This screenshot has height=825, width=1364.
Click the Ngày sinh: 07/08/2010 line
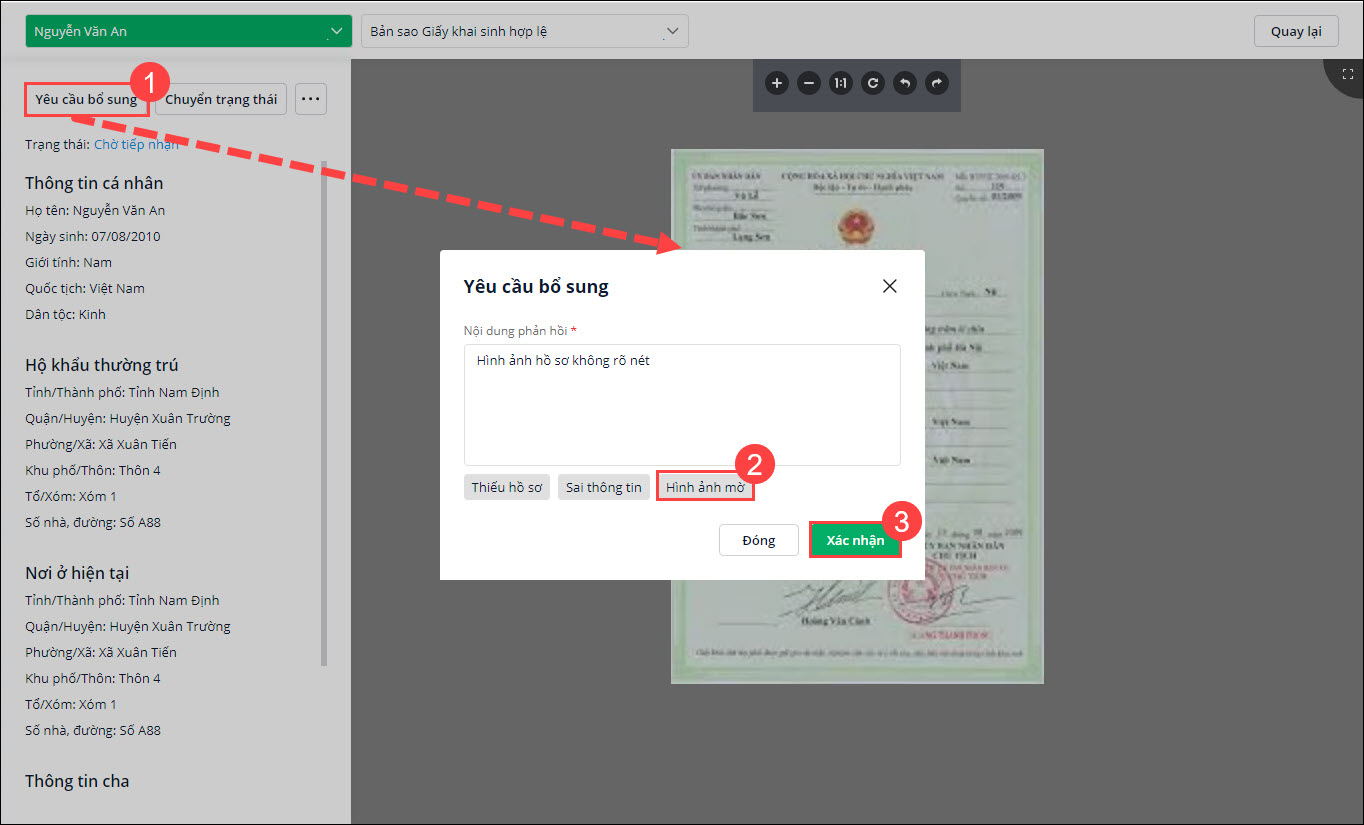(x=93, y=236)
